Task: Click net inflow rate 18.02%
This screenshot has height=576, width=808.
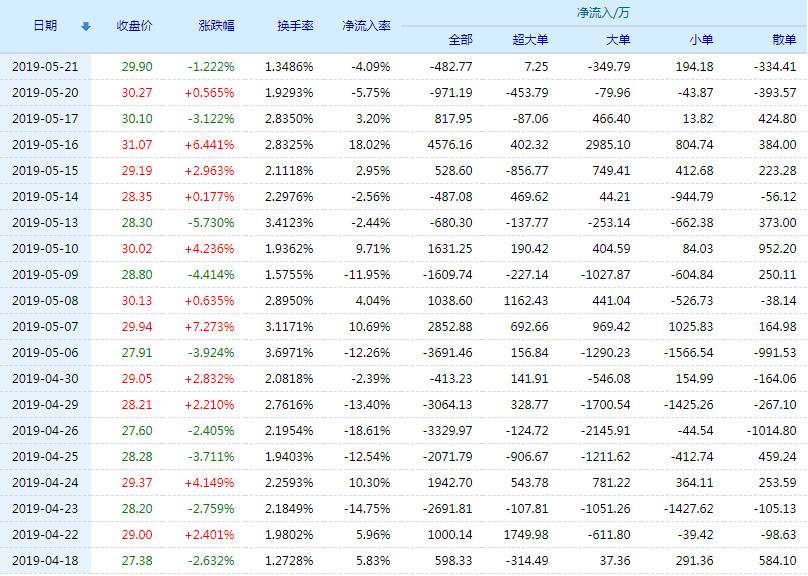Action: (369, 145)
